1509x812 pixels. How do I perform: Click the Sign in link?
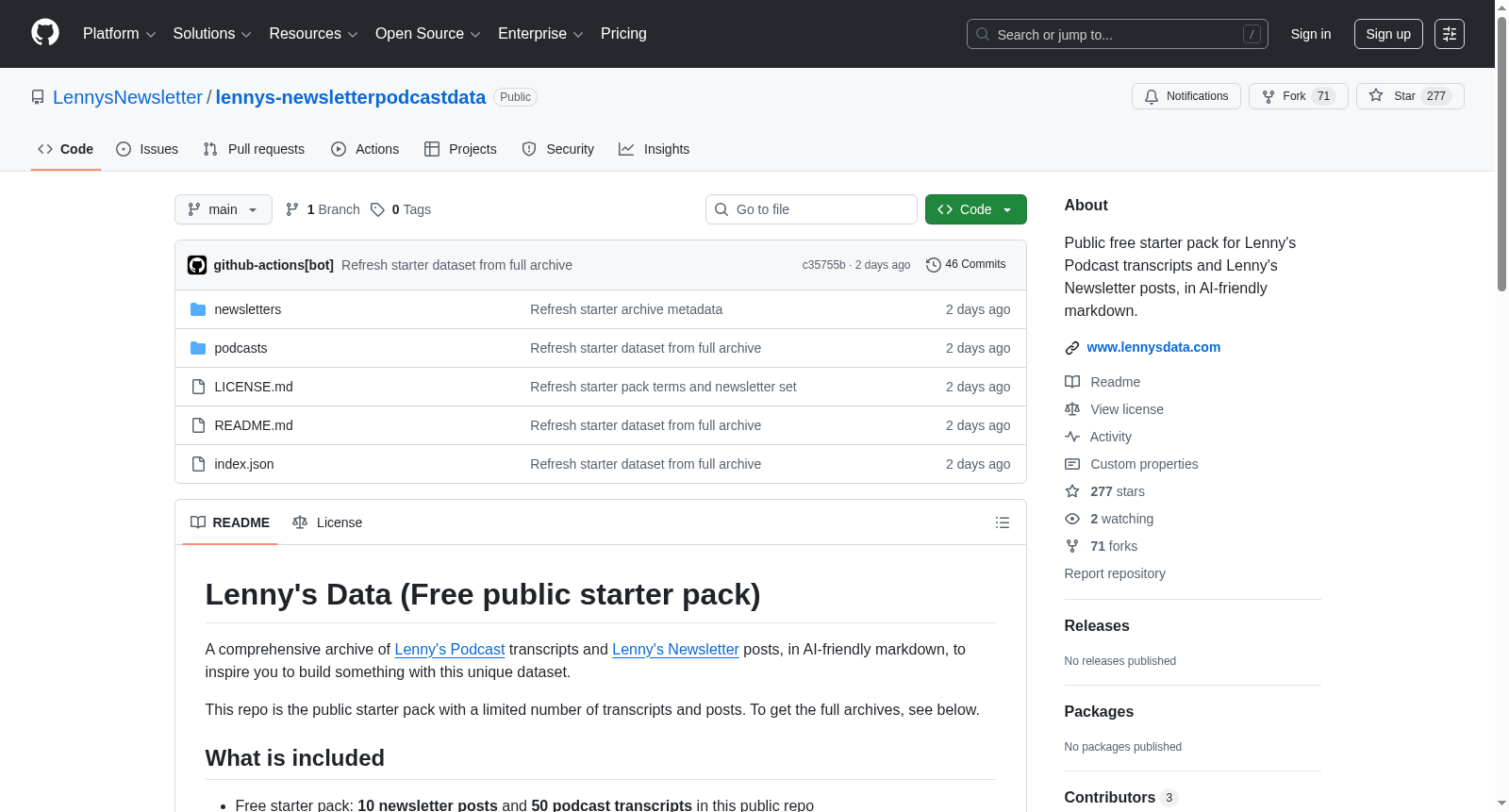pyautogui.click(x=1311, y=34)
